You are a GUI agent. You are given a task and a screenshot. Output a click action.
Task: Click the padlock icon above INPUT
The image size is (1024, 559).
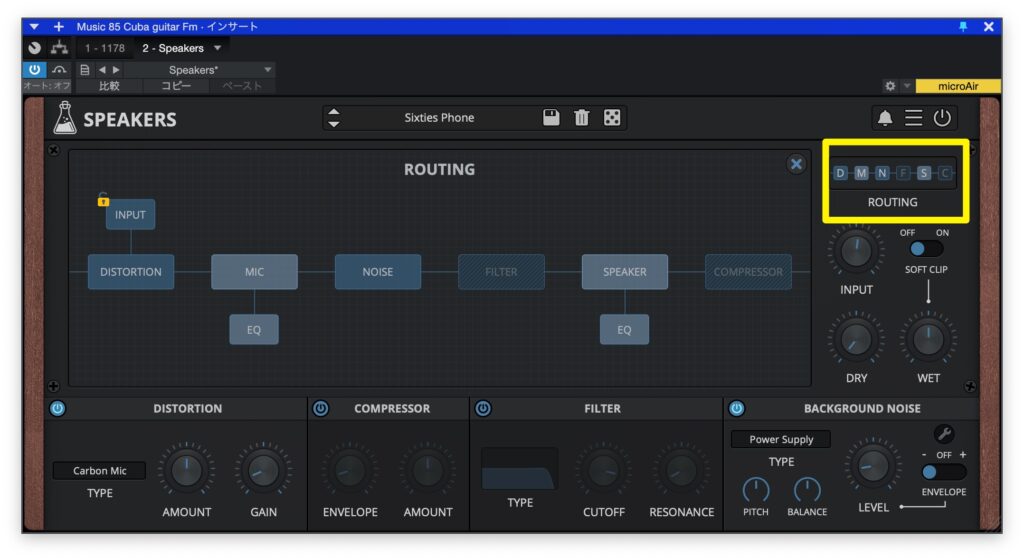tap(103, 200)
